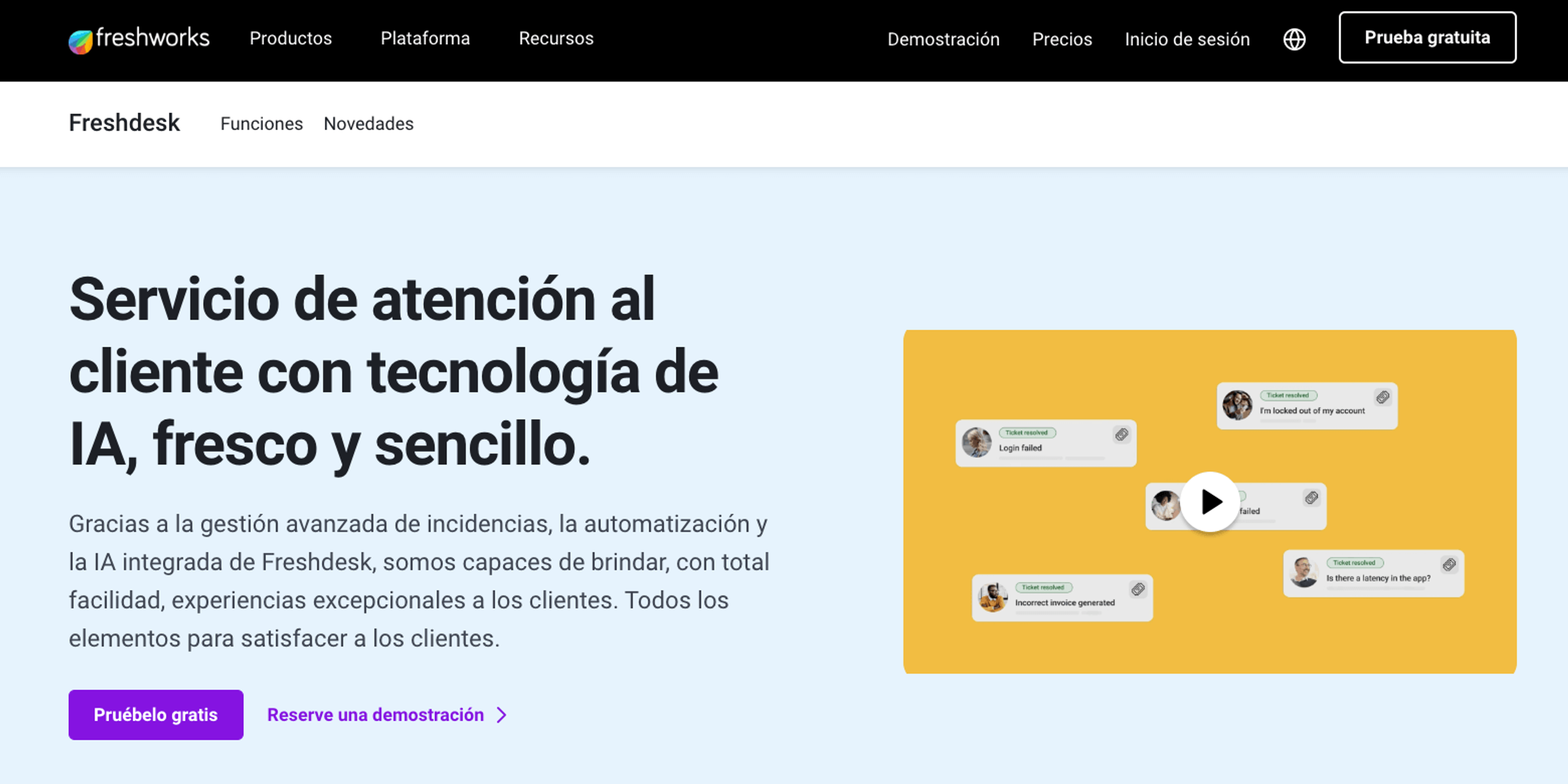Play the Freshdesk demo video
This screenshot has height=784, width=1568.
(1210, 502)
